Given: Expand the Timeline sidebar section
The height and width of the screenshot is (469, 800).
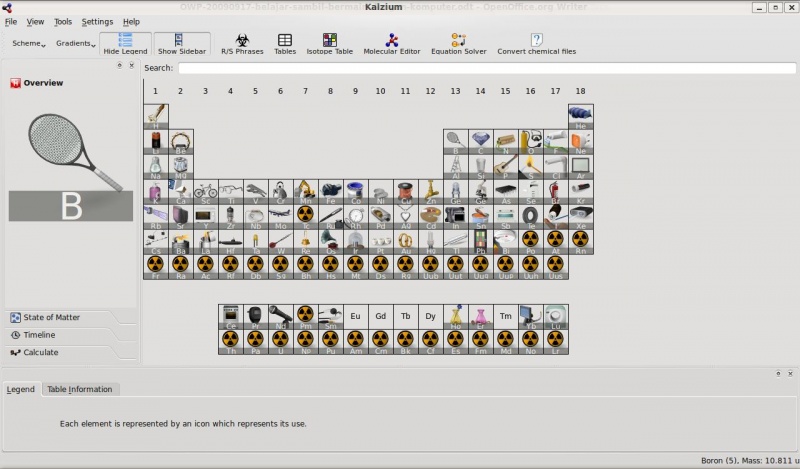Looking at the screenshot, I should click(x=40, y=335).
